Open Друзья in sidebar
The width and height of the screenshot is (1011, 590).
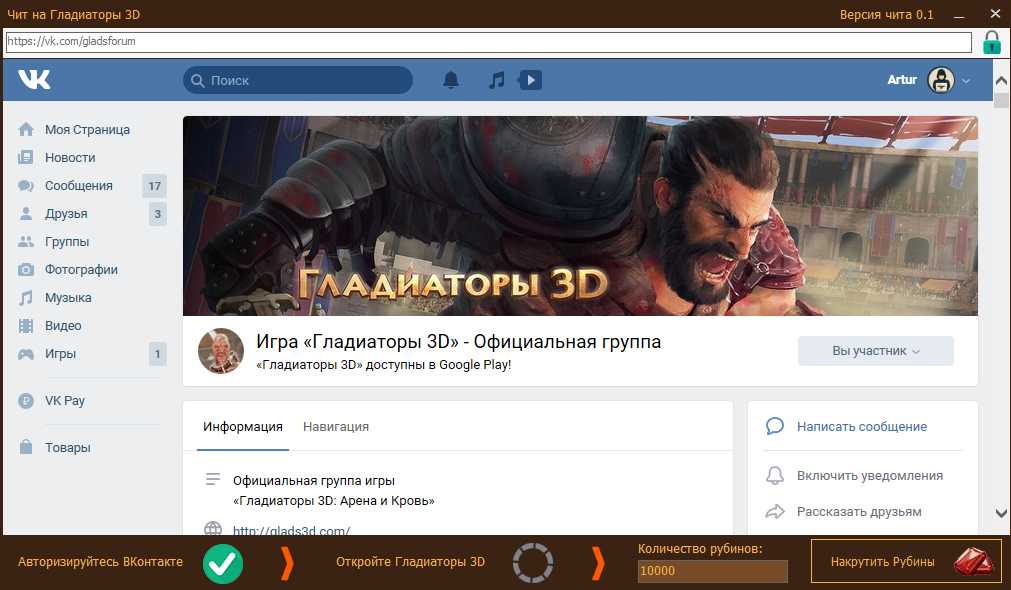[66, 213]
